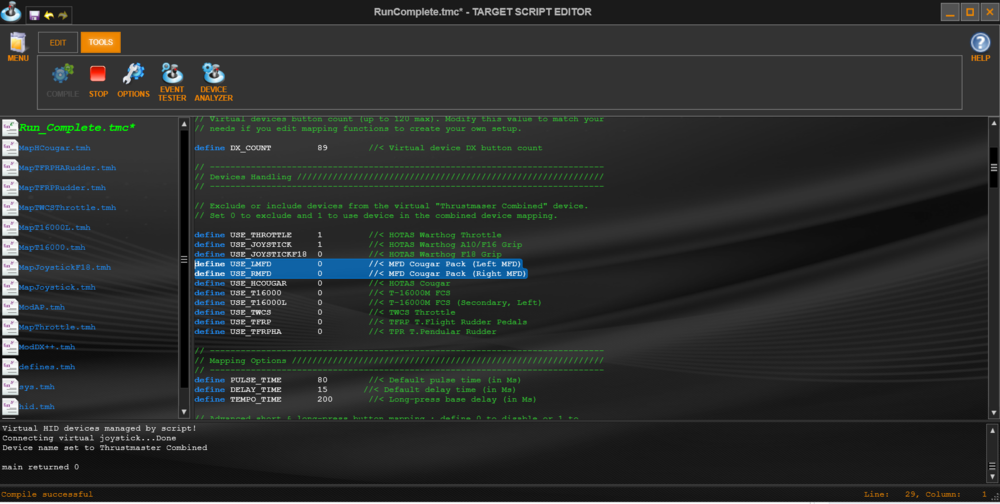This screenshot has width=1000, height=504.
Task: Click the DELAY_TIME define line
Action: (x=355, y=390)
